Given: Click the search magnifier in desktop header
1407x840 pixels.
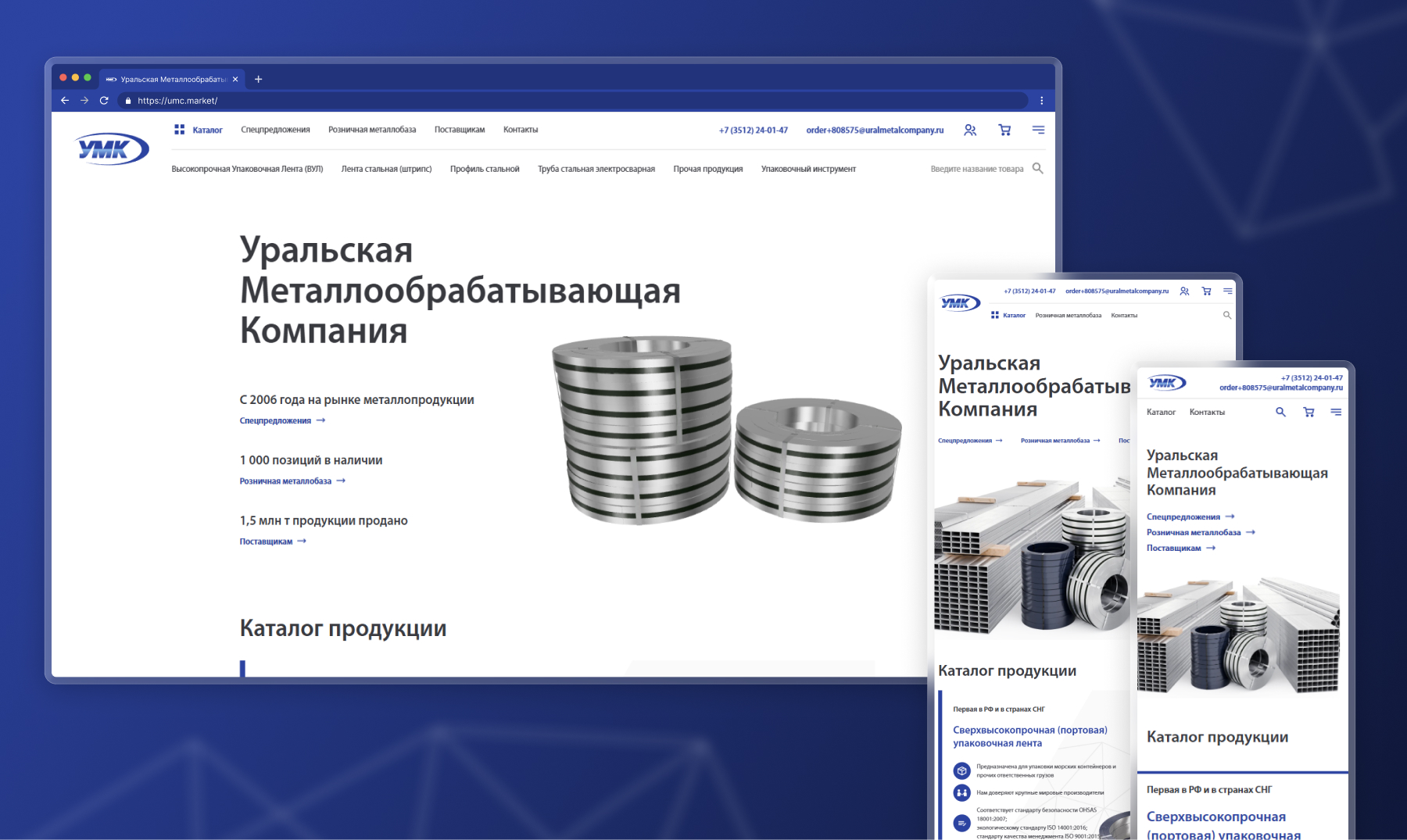Looking at the screenshot, I should tap(1038, 168).
